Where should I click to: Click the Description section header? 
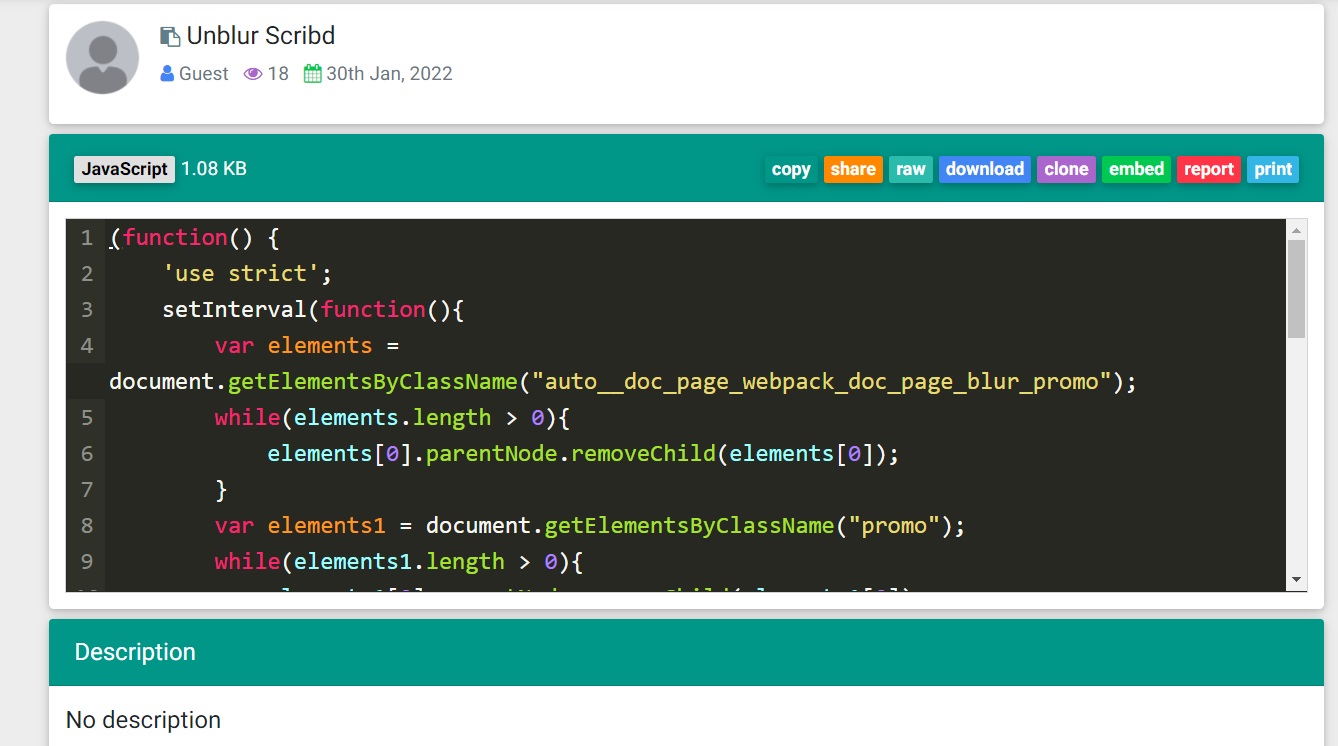coord(135,652)
